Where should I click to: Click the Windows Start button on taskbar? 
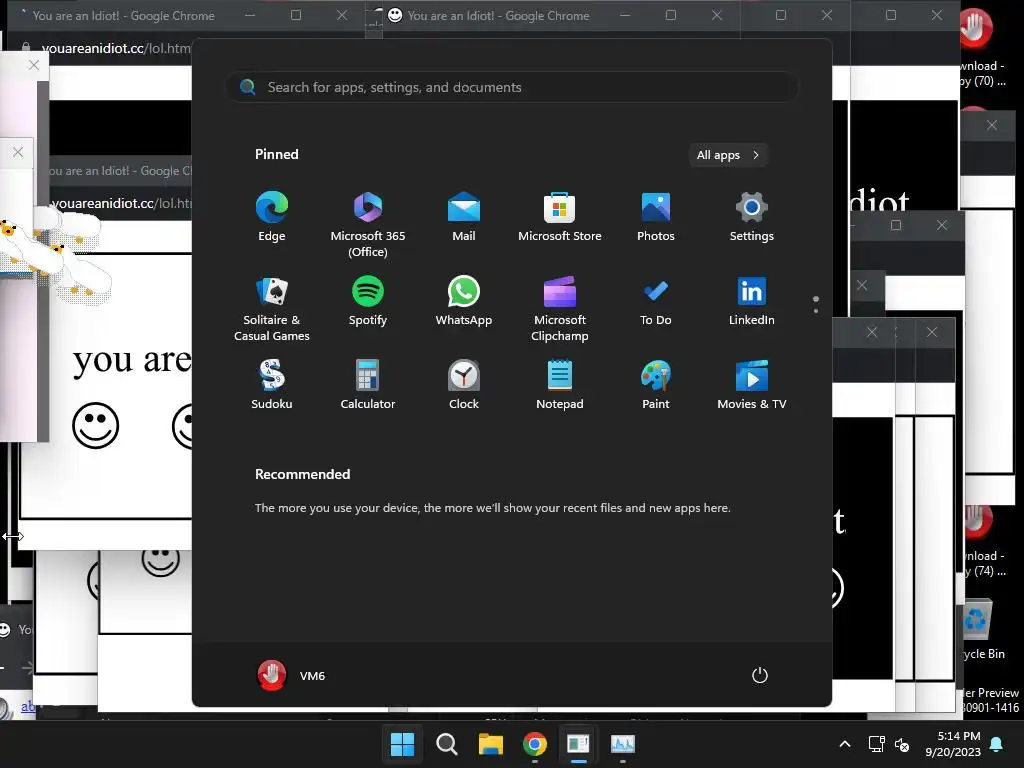pos(402,744)
